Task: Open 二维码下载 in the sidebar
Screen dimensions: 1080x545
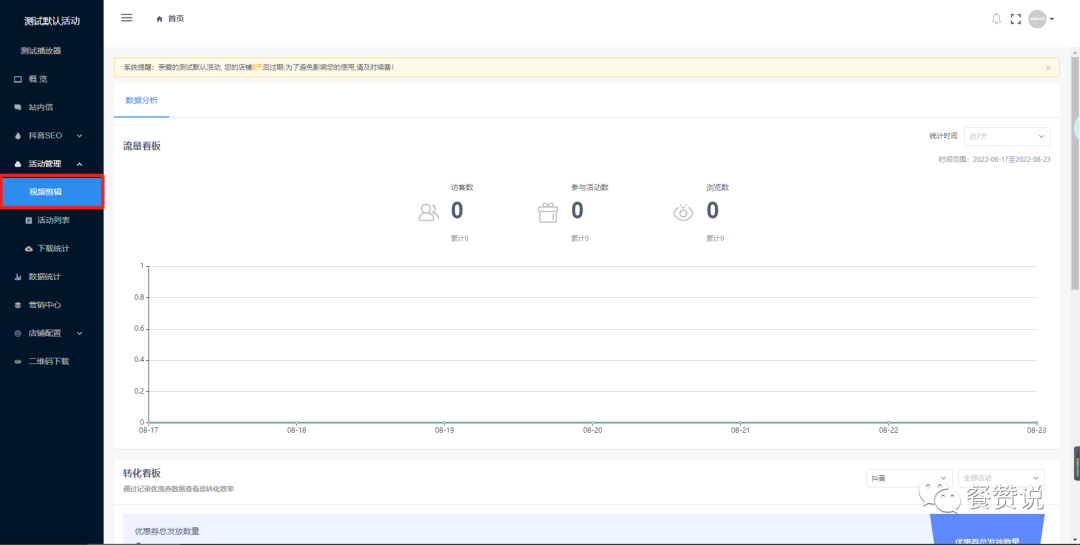Action: tap(52, 362)
